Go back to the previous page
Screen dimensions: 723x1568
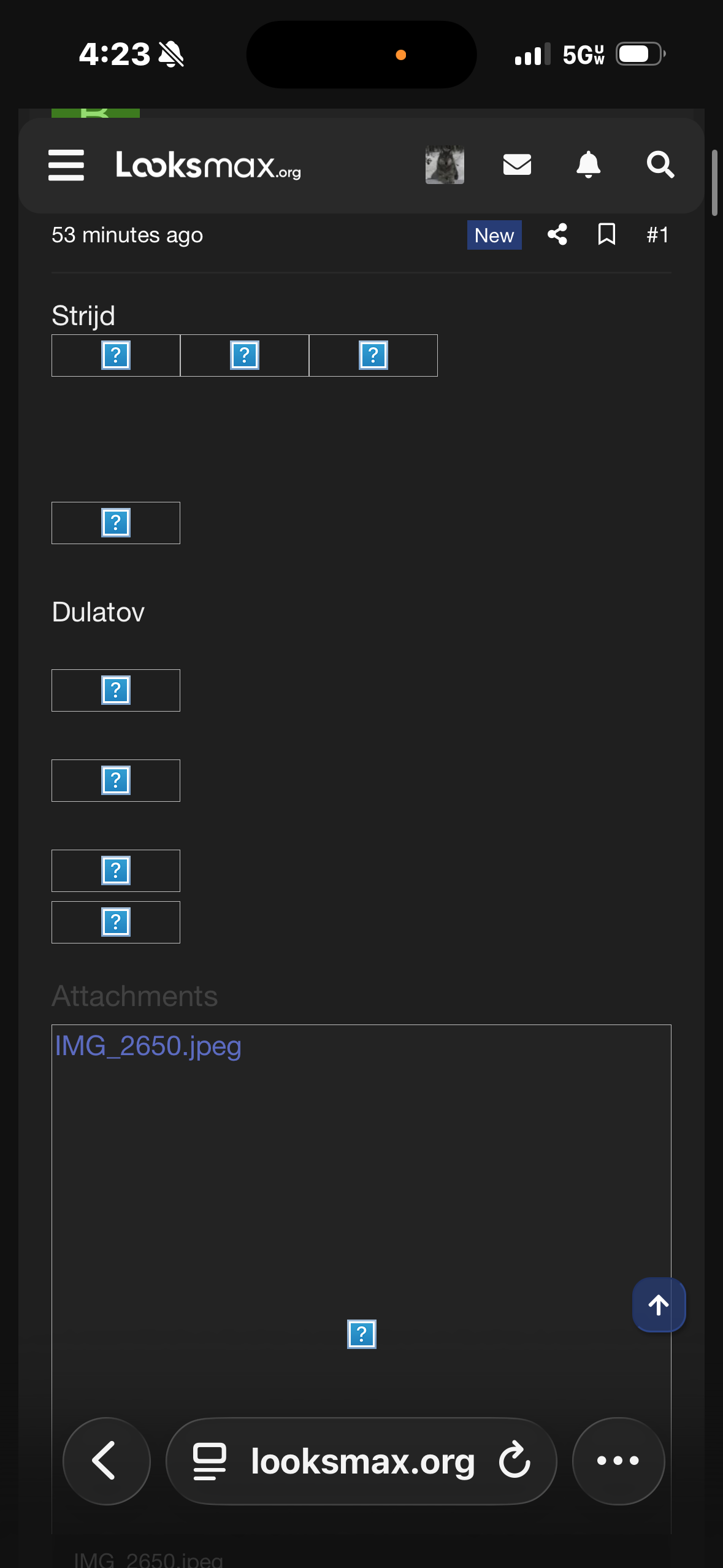coord(106,1461)
